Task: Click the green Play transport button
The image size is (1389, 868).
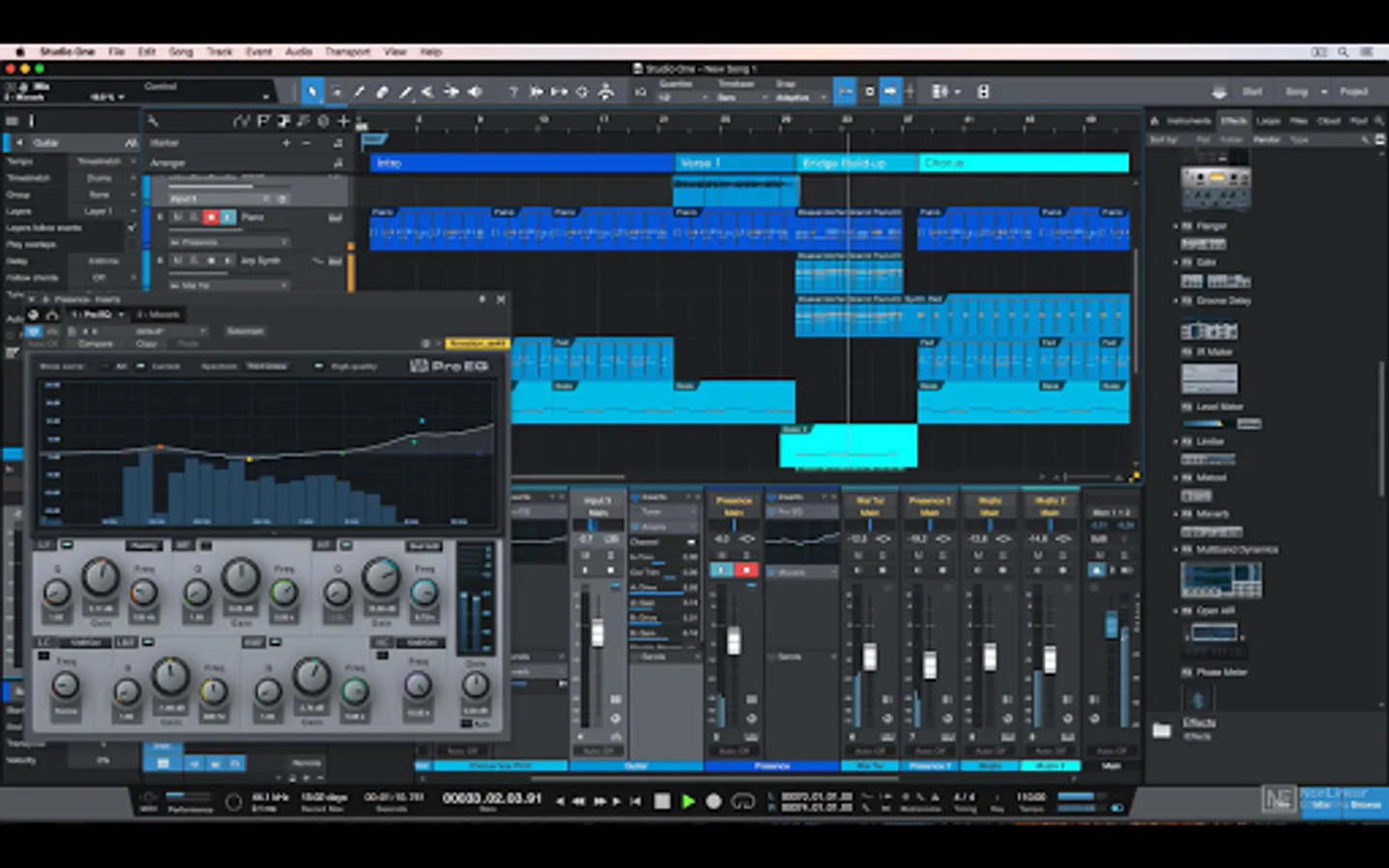Action: pyautogui.click(x=688, y=801)
